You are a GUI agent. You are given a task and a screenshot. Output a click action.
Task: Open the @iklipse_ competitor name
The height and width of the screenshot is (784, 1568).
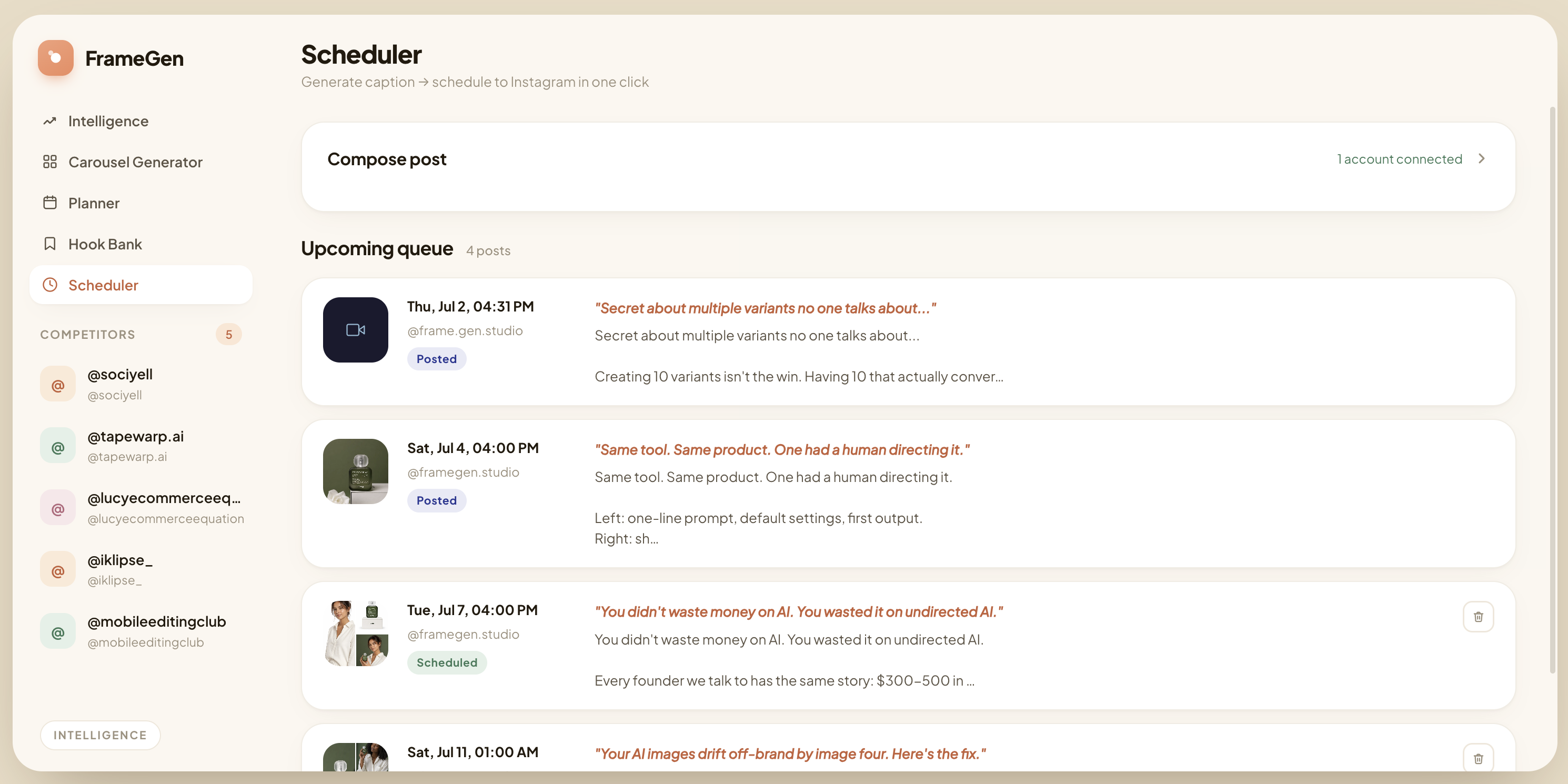(x=120, y=560)
